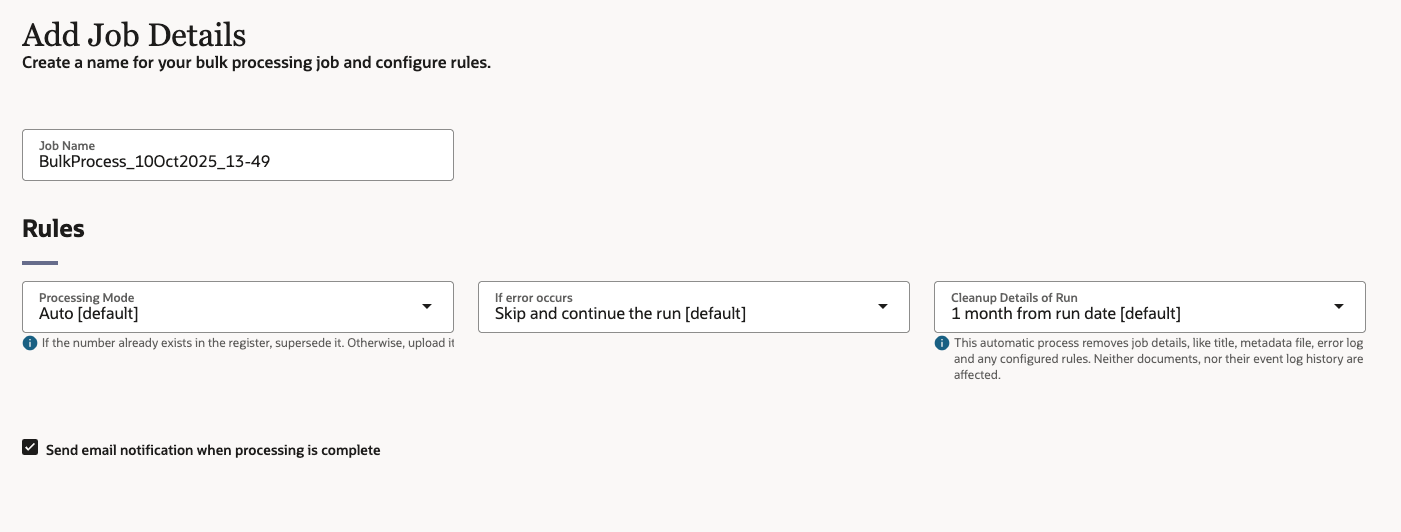1401x532 pixels.
Task: Click the Cleanup Details of Run label
Action: [x=1014, y=298]
